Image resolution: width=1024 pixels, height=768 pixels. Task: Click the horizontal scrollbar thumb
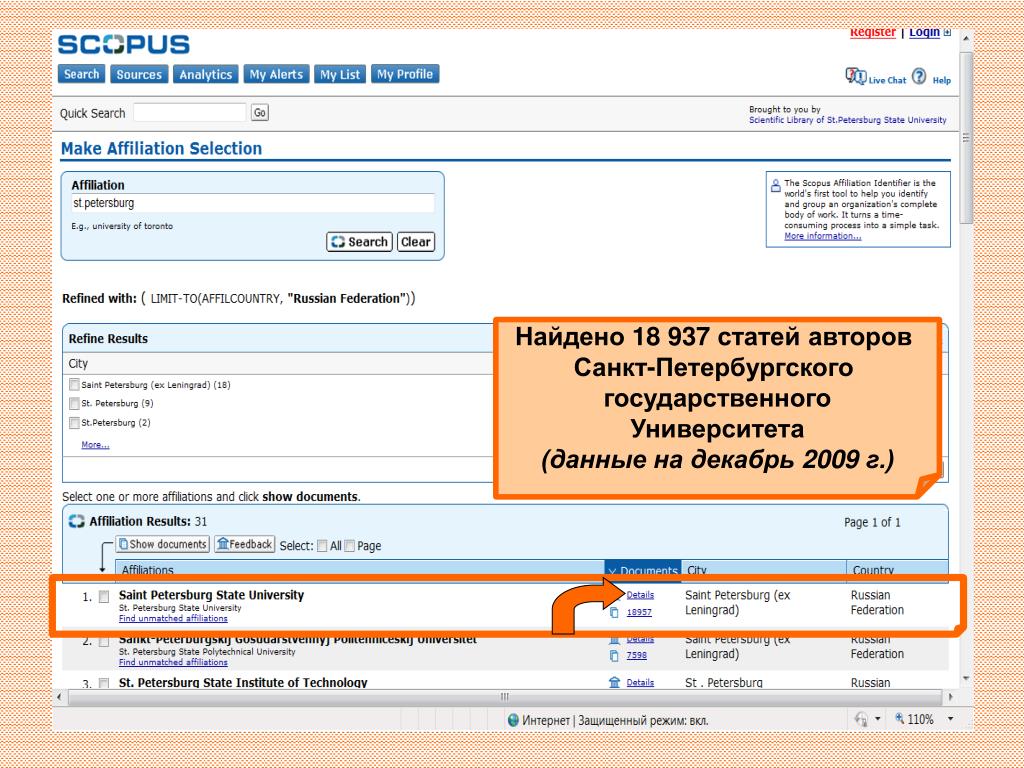point(504,697)
